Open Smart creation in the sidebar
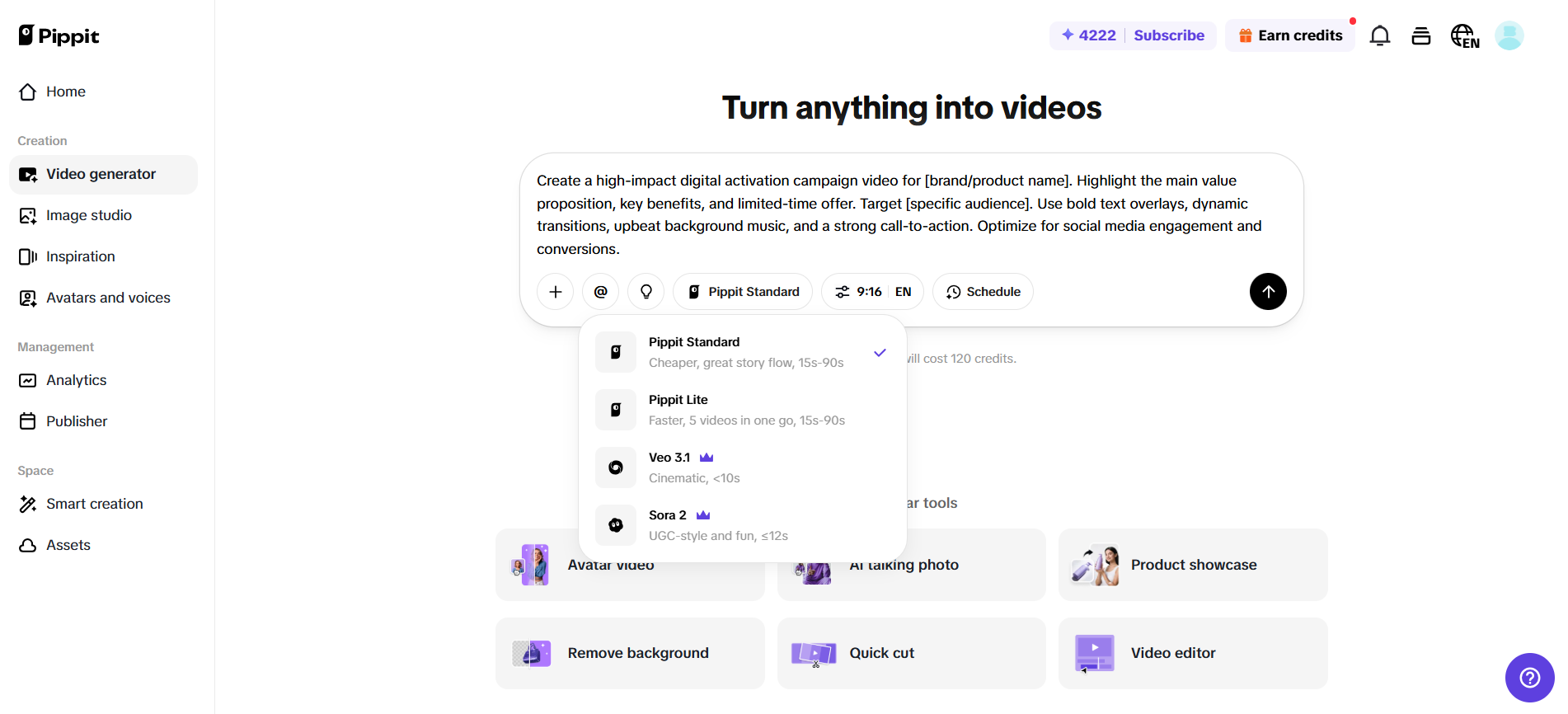Screen dimensions: 1568x714 tap(103, 504)
